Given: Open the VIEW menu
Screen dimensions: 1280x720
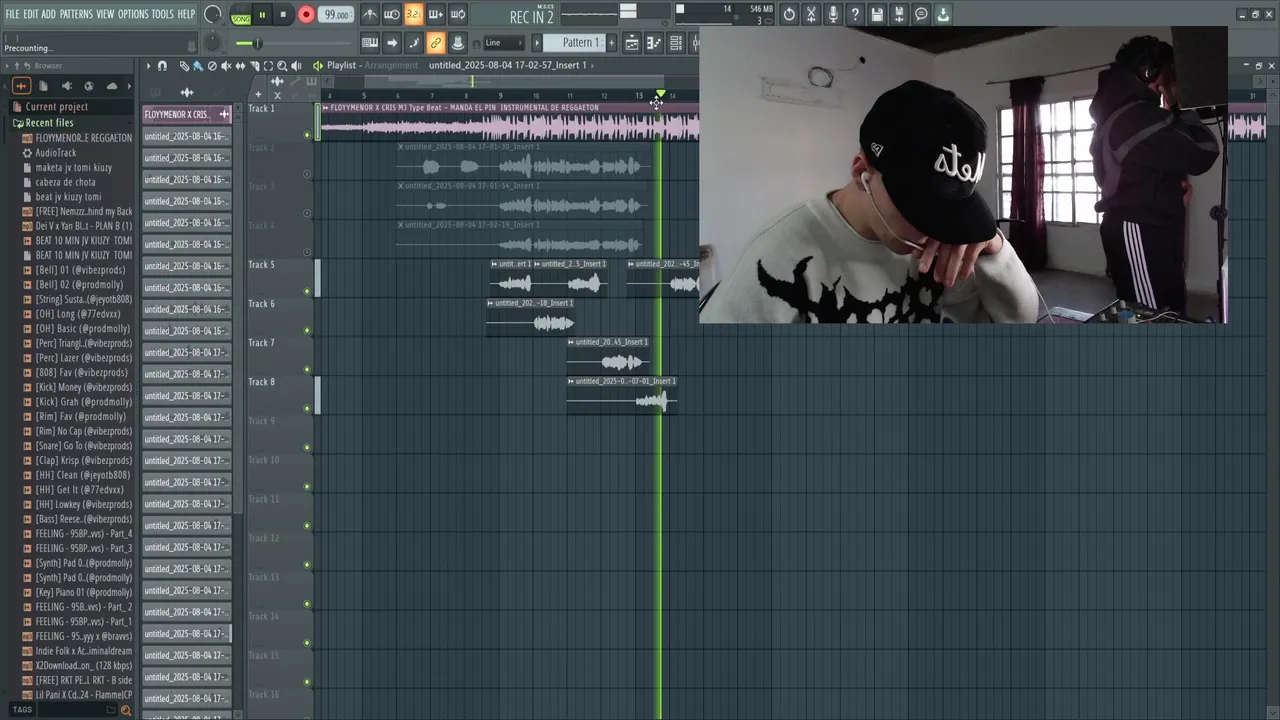Looking at the screenshot, I should click(105, 14).
